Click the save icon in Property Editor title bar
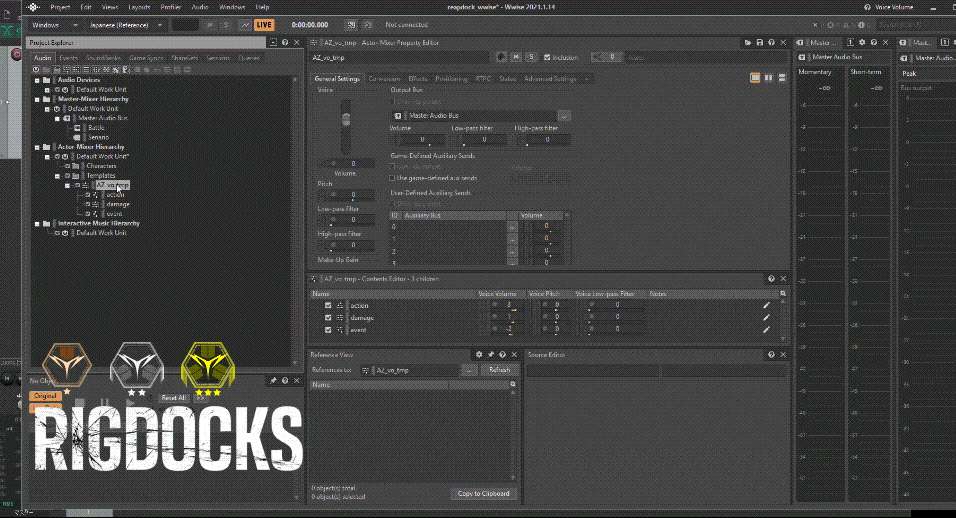The width and height of the screenshot is (956, 518). pyautogui.click(x=760, y=43)
